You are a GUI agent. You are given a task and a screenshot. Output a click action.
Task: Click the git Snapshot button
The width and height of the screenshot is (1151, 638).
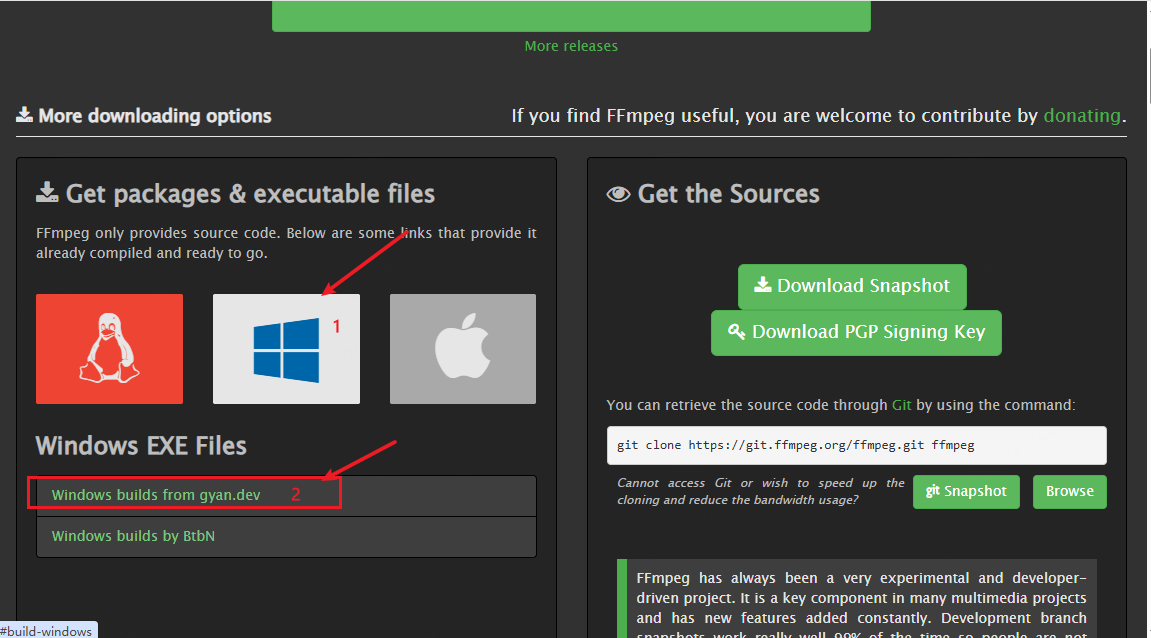966,492
